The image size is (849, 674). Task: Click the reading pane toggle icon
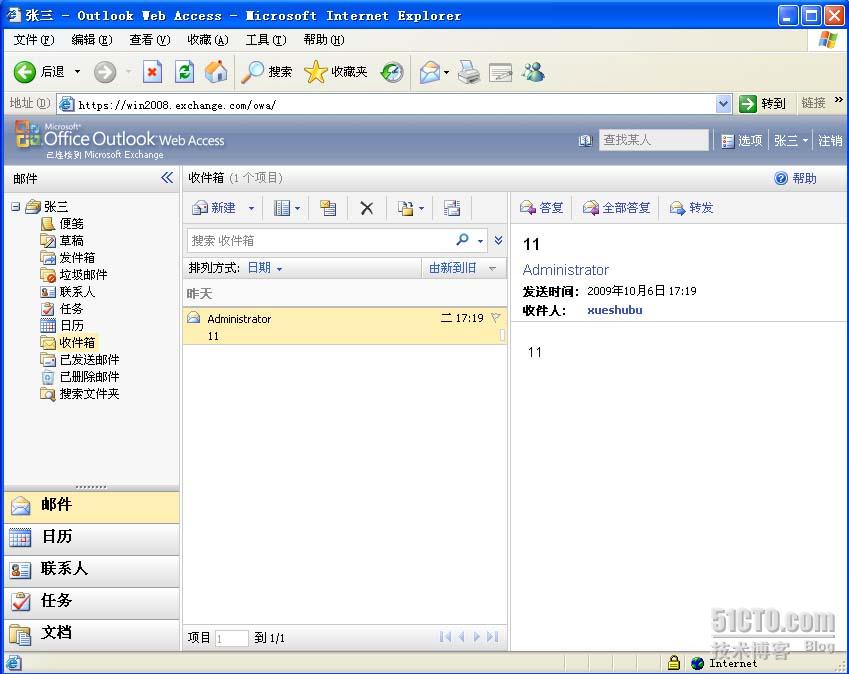point(452,208)
